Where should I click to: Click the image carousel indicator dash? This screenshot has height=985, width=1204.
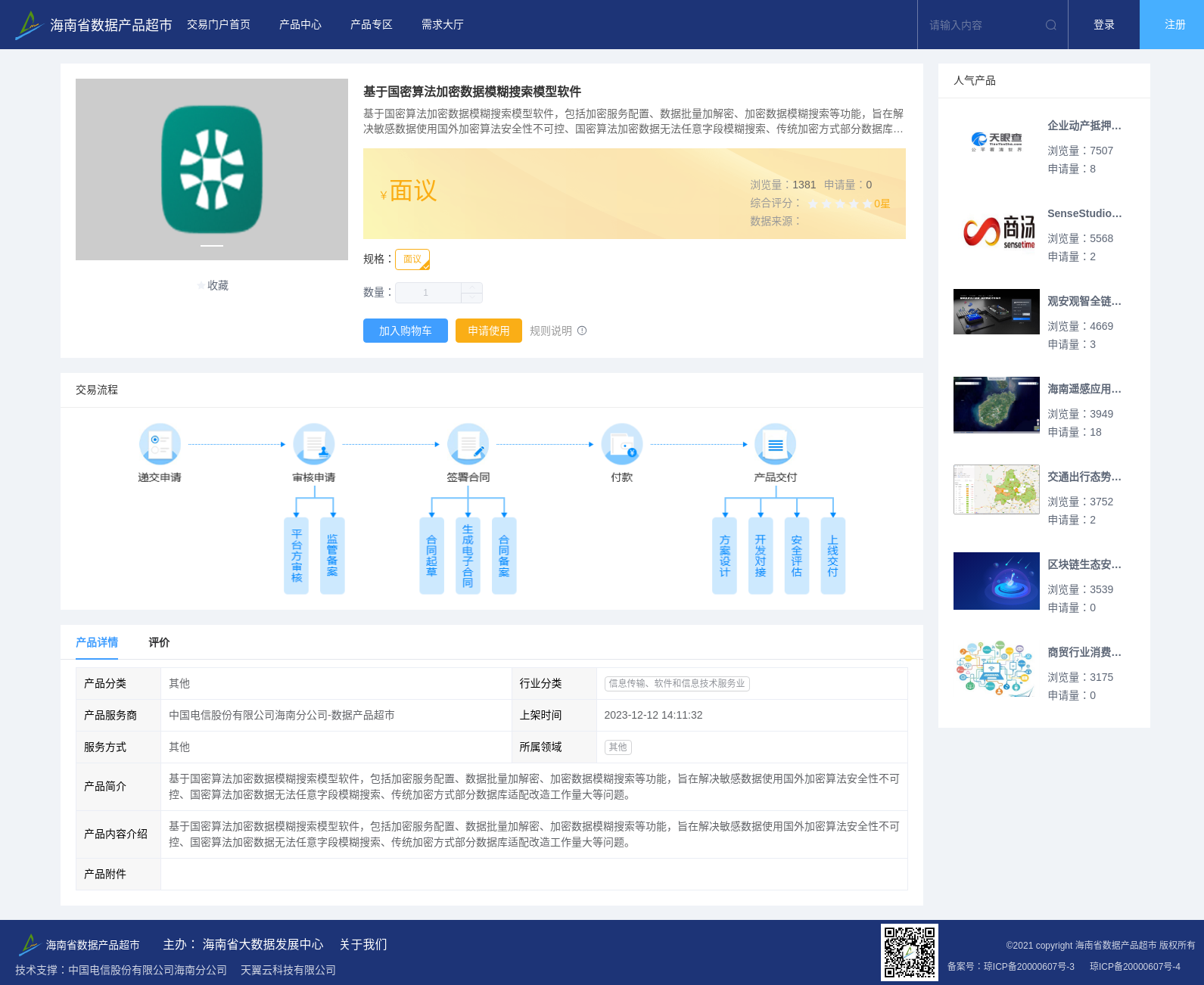click(x=212, y=246)
